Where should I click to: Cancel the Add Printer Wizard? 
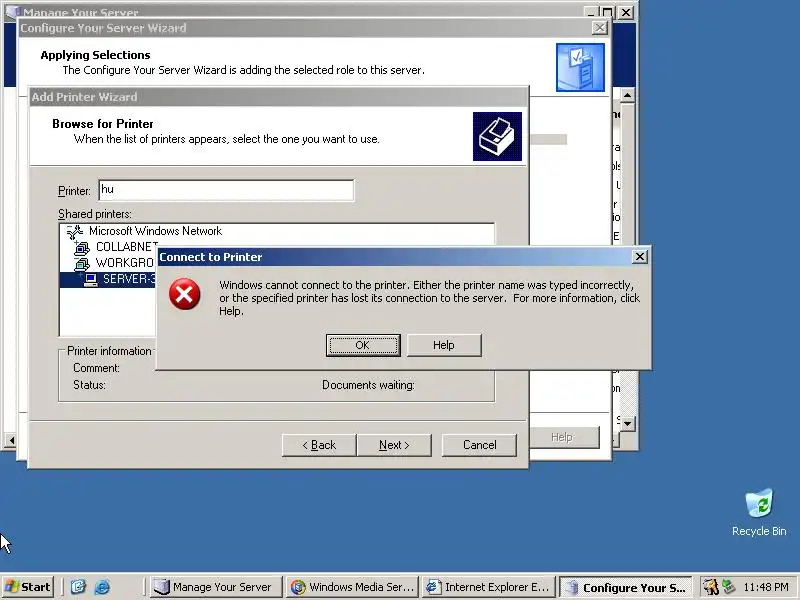click(479, 445)
